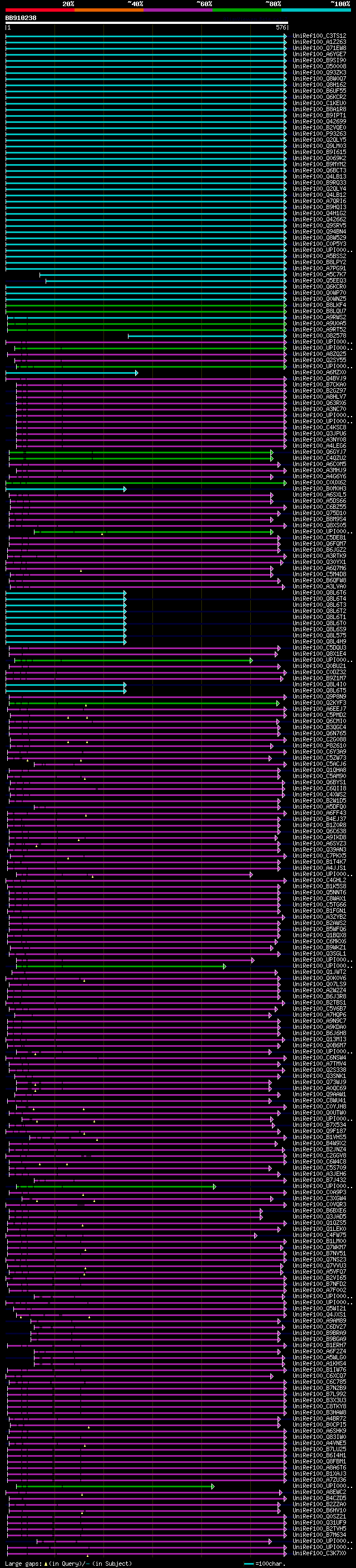Click the UniRef100_P82610 label
The height and width of the screenshot is (1568, 356).
coord(319,746)
